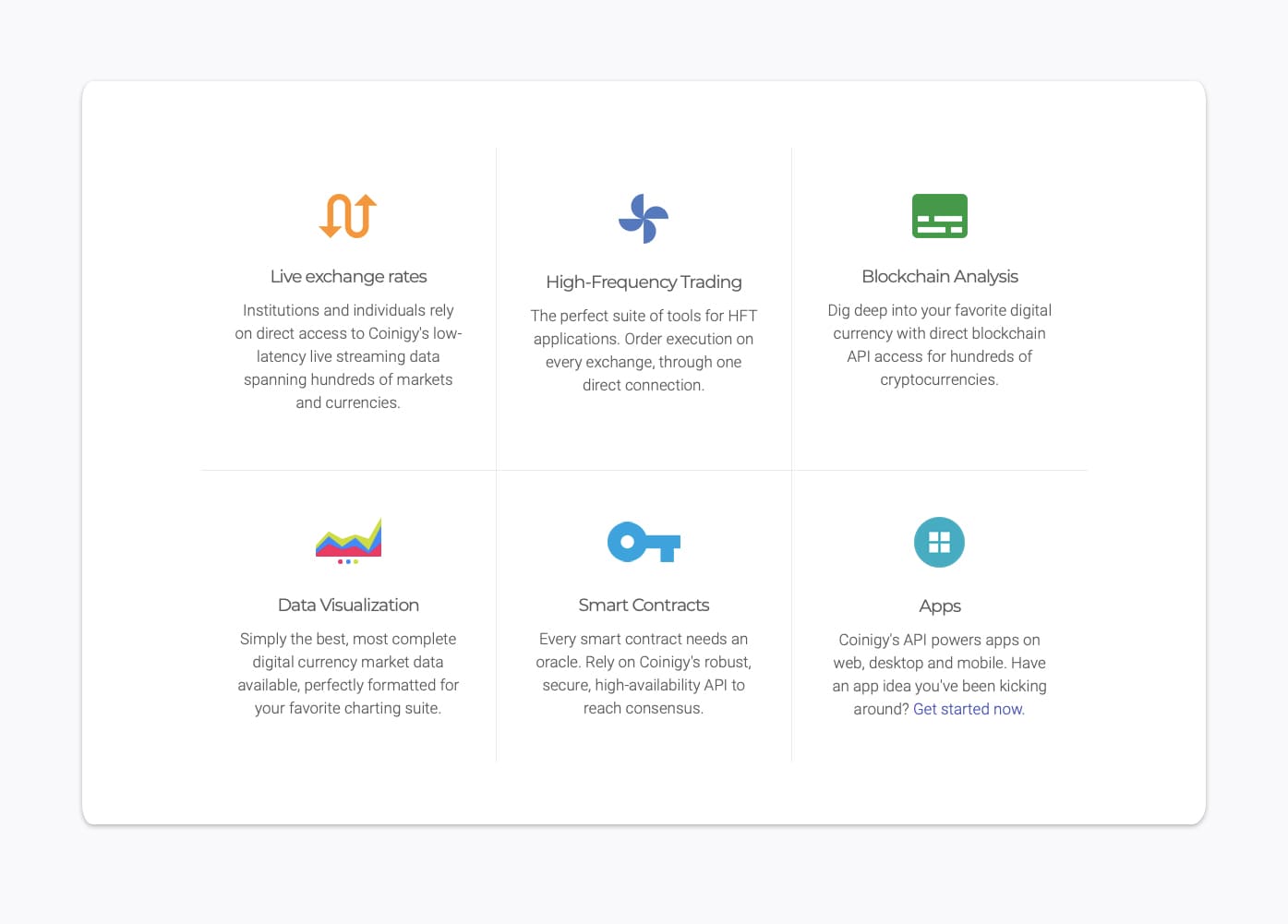Image resolution: width=1288 pixels, height=924 pixels.
Task: Click the charting suite description paragraph
Action: coord(348,673)
